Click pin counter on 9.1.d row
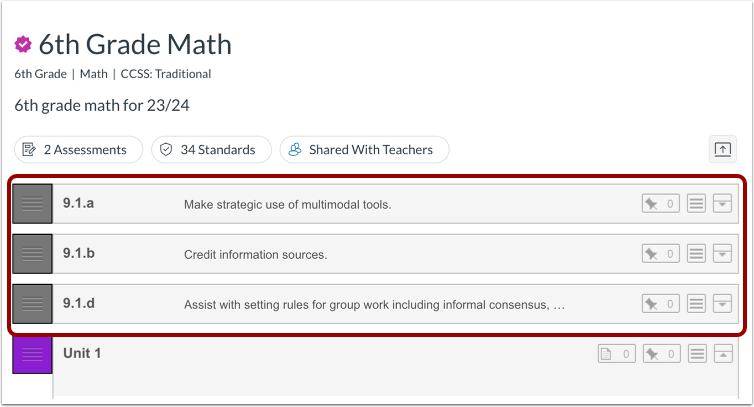Image resolution: width=754 pixels, height=407 pixels. click(x=660, y=303)
